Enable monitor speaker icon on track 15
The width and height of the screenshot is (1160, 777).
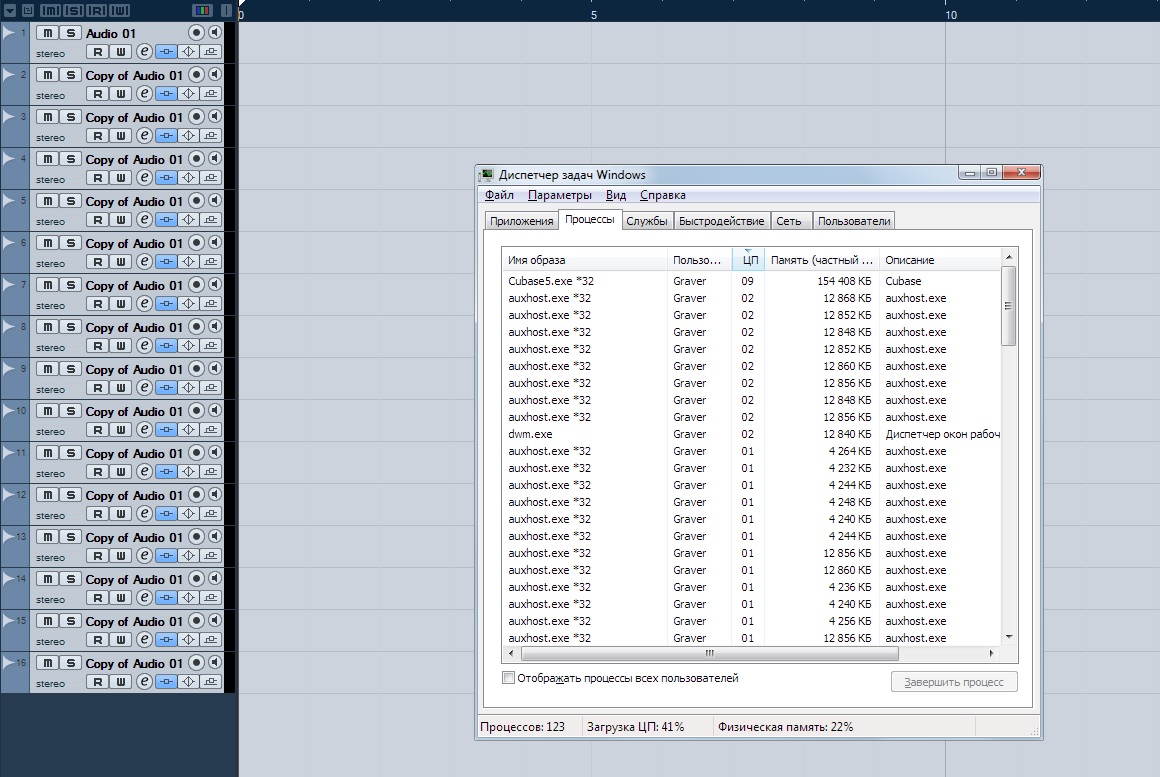pos(215,621)
